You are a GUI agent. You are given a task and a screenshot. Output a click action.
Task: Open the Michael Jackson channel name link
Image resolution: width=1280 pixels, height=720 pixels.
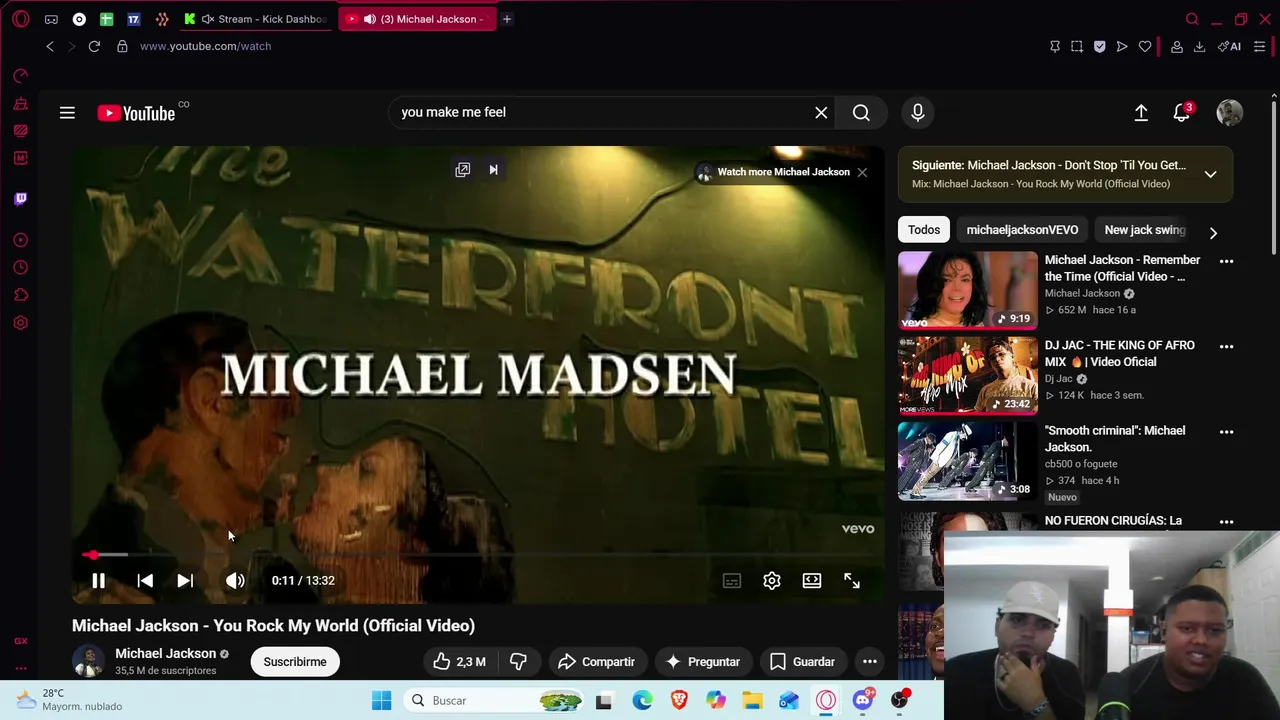pyautogui.click(x=165, y=653)
